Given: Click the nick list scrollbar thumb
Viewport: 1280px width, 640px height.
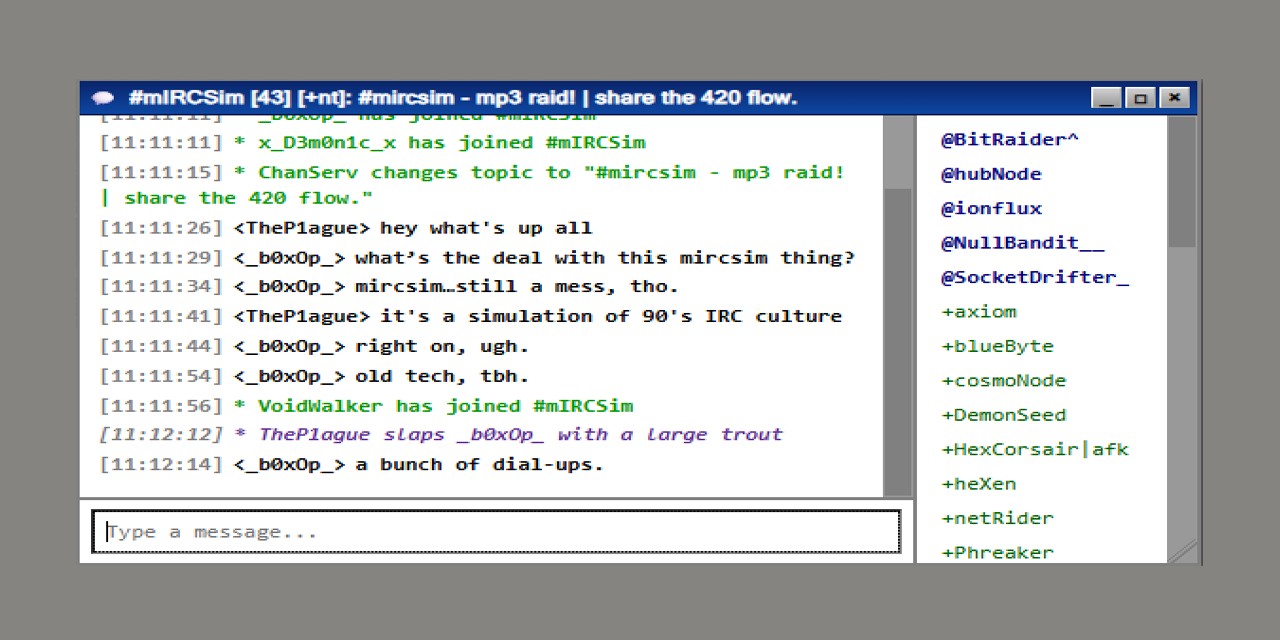Looking at the screenshot, I should click(1182, 182).
